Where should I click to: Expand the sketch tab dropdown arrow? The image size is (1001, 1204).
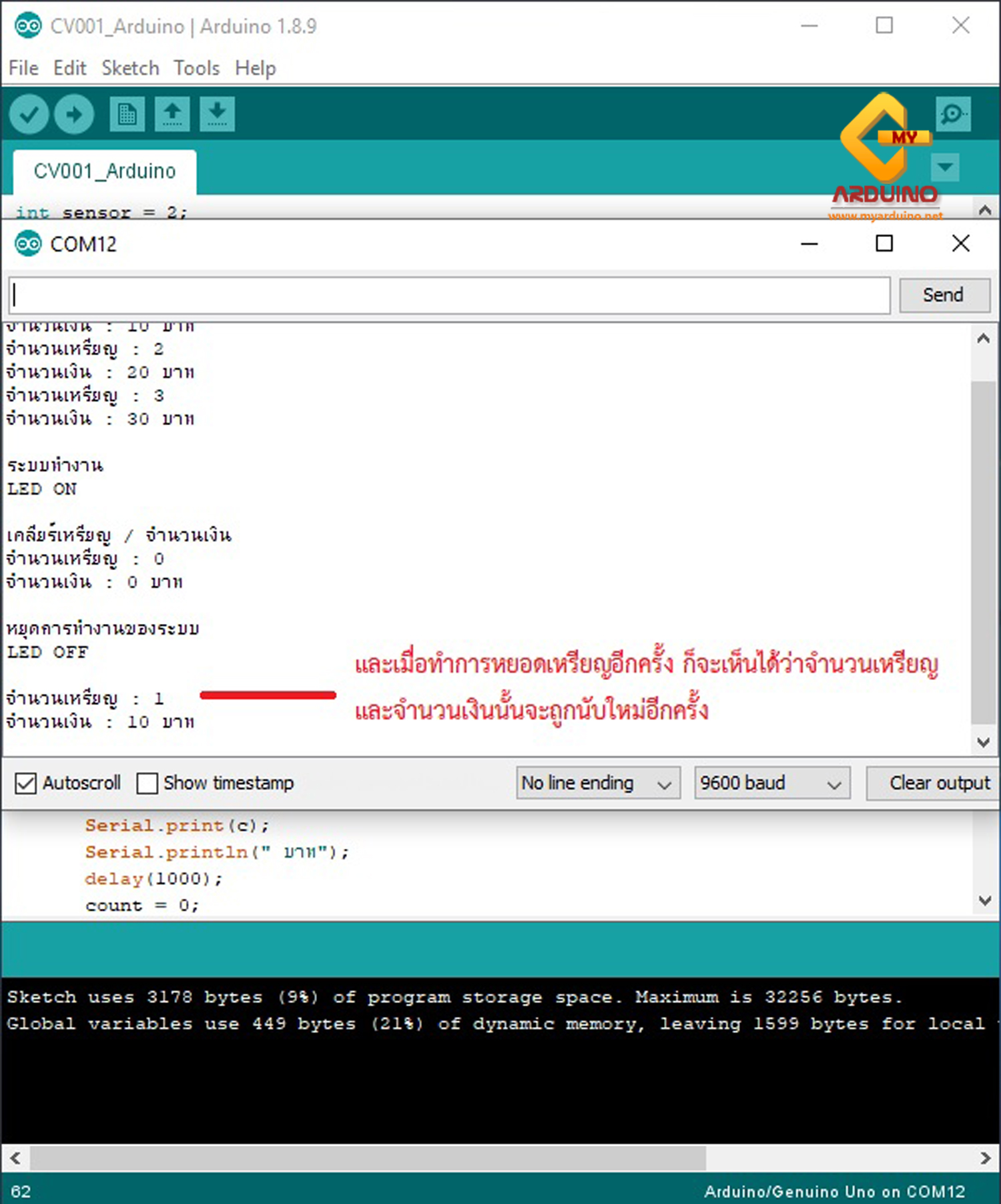[945, 167]
